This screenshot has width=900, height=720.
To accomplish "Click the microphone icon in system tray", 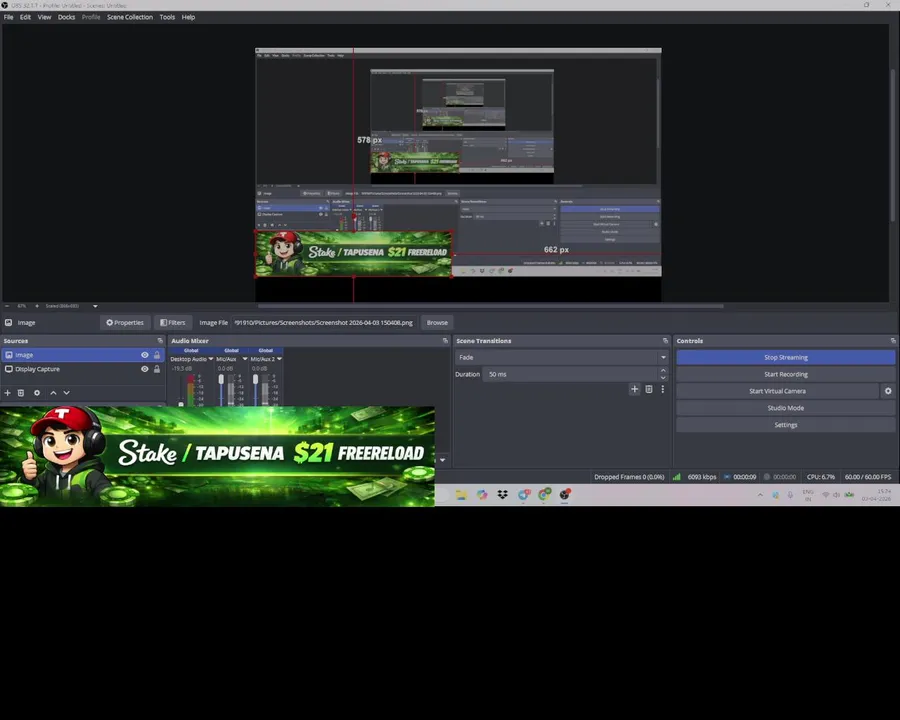I will 790,495.
